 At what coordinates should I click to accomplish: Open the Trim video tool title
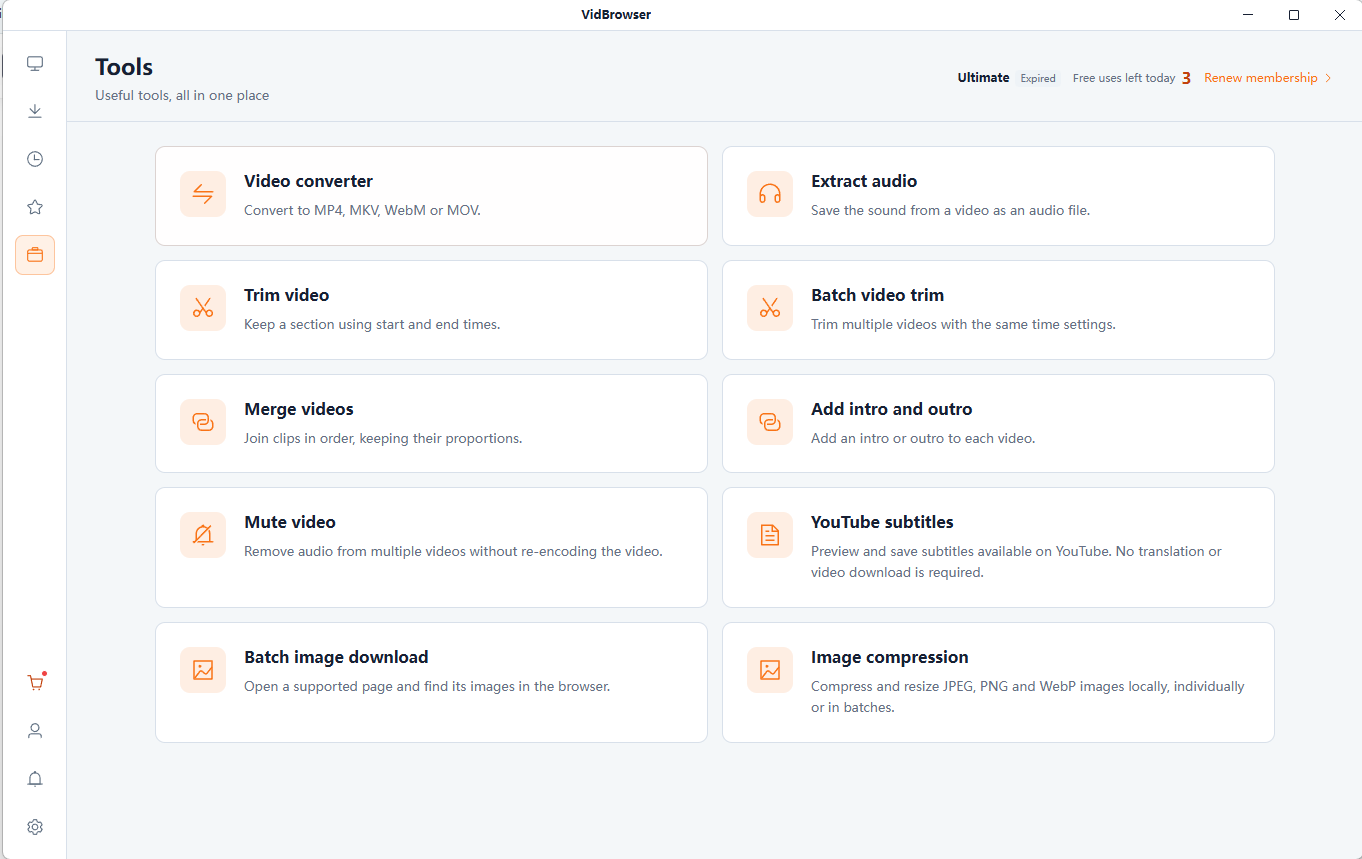(286, 295)
